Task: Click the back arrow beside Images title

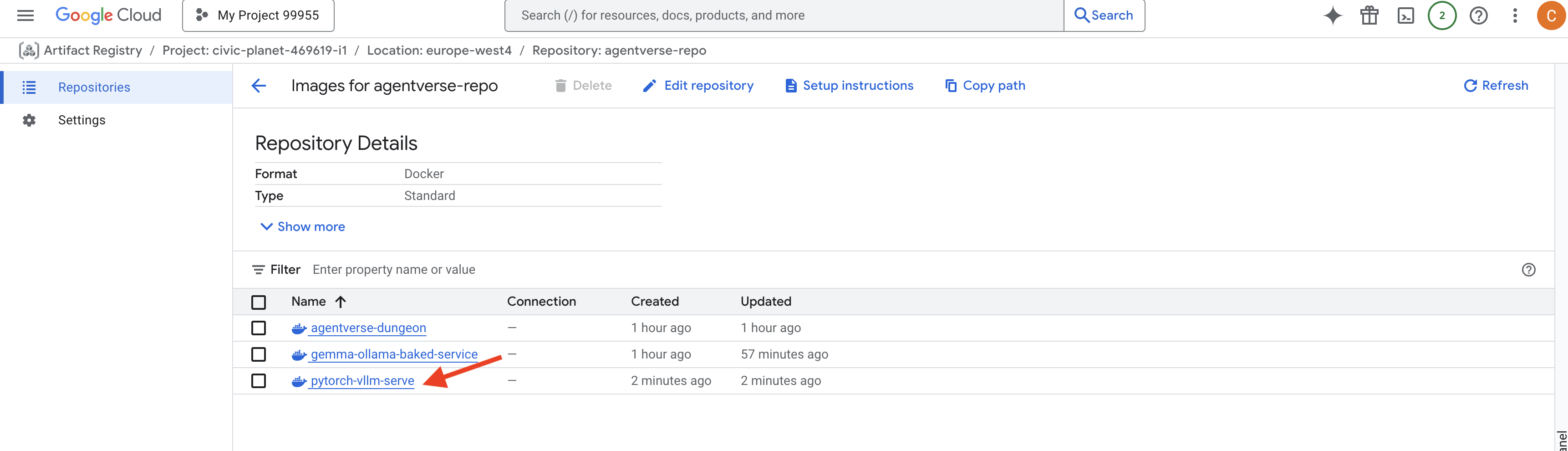Action: click(x=259, y=86)
